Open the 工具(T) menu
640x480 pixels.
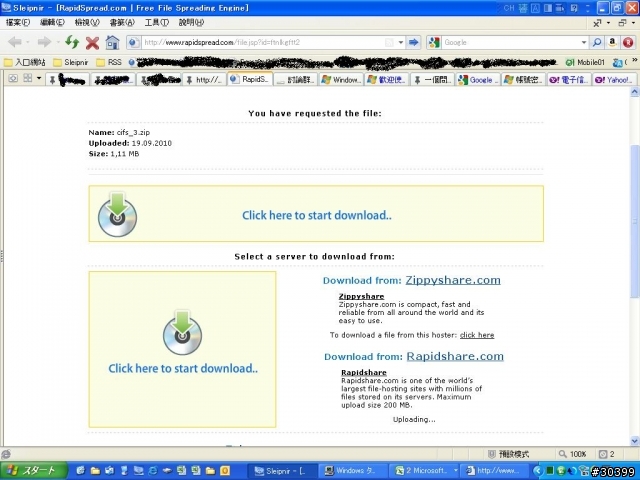pos(157,22)
